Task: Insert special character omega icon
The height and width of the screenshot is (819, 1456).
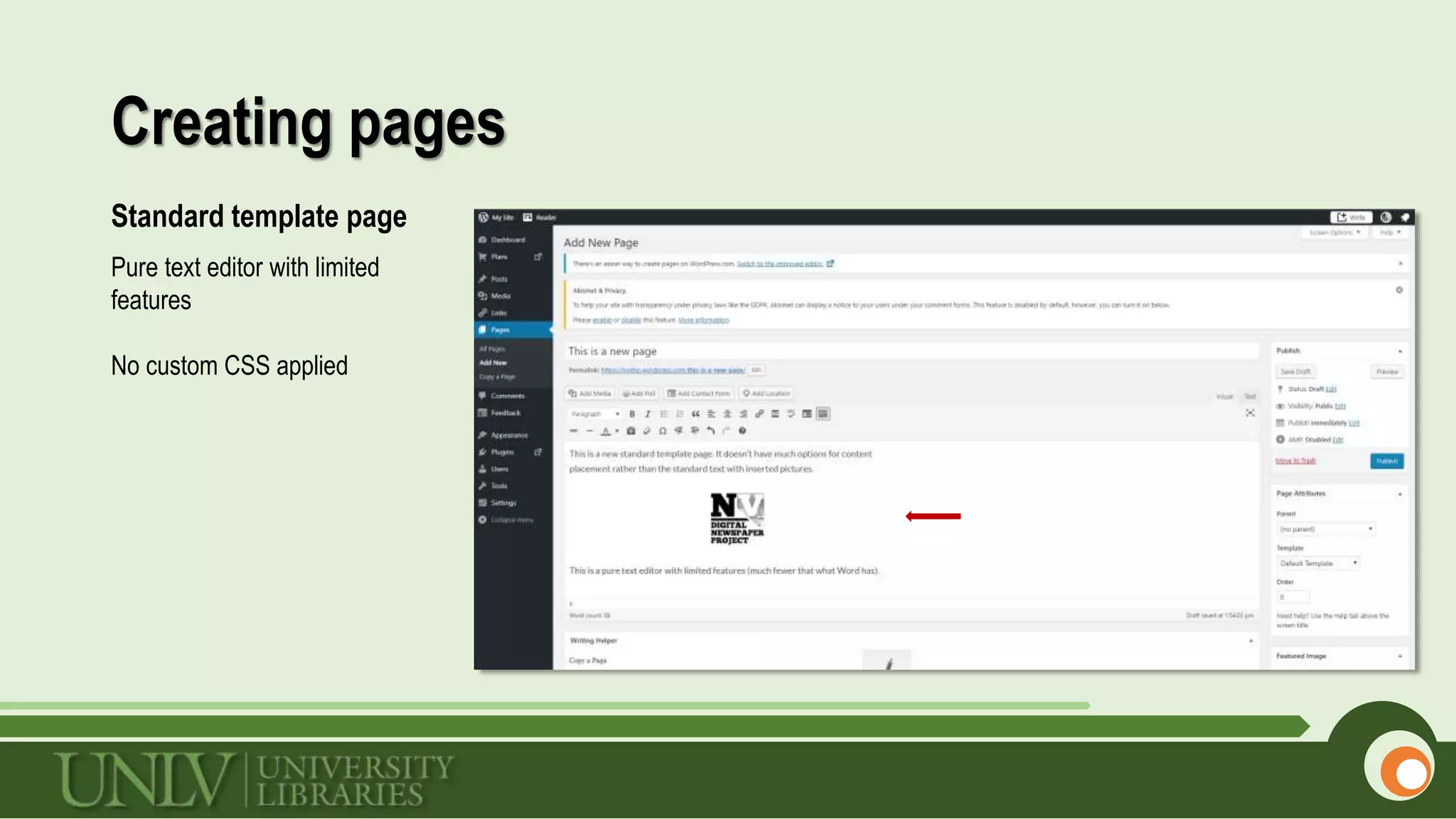Action: click(663, 431)
